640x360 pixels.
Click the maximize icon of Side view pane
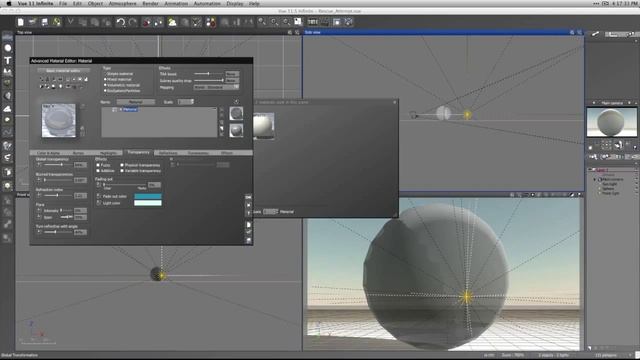[x=580, y=32]
